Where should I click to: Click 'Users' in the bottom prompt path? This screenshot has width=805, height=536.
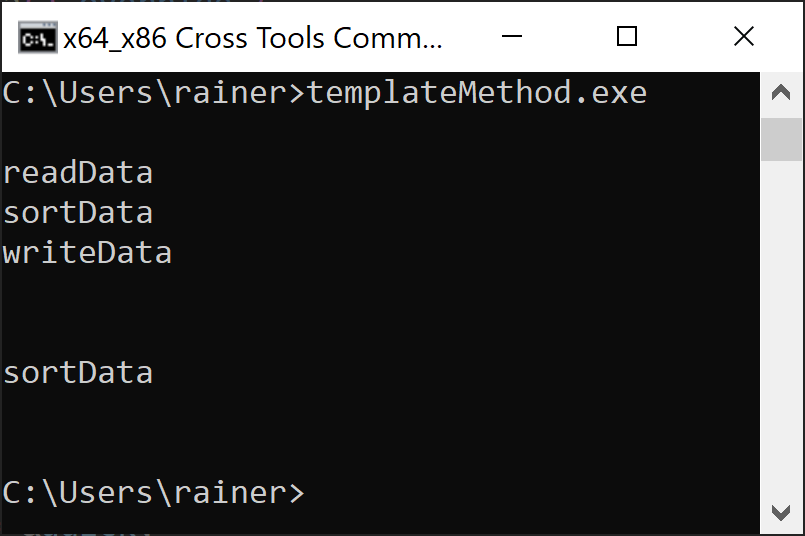106,492
